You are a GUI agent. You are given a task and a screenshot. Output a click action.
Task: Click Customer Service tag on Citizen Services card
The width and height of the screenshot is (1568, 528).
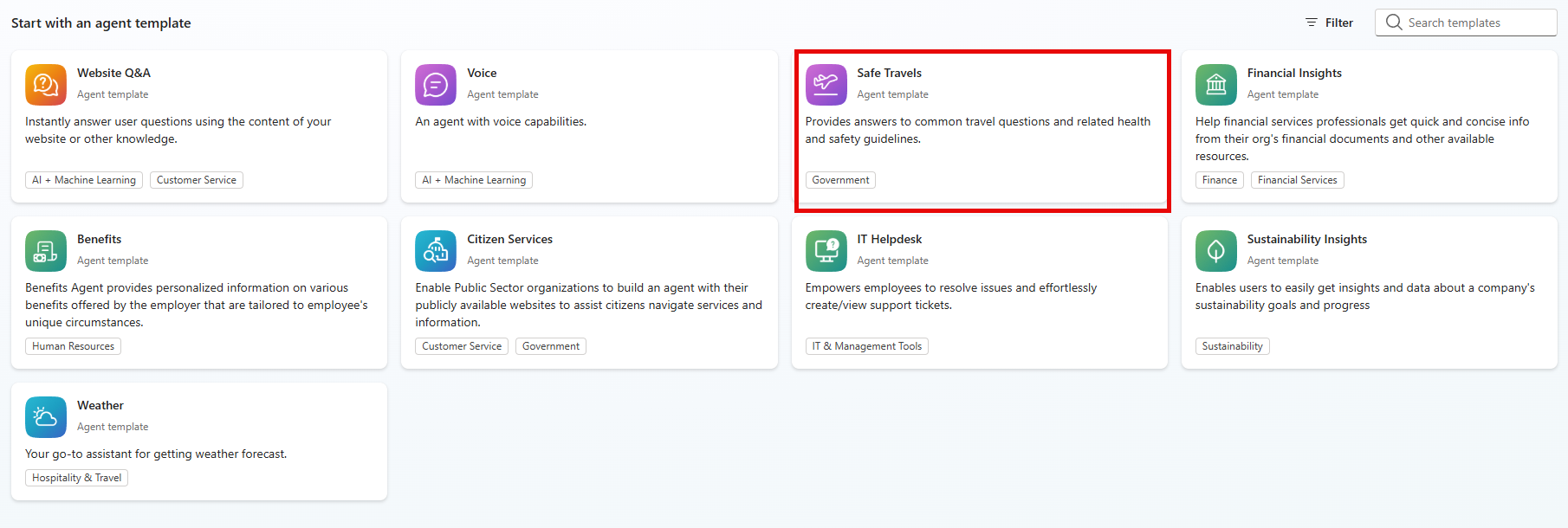[x=462, y=346]
